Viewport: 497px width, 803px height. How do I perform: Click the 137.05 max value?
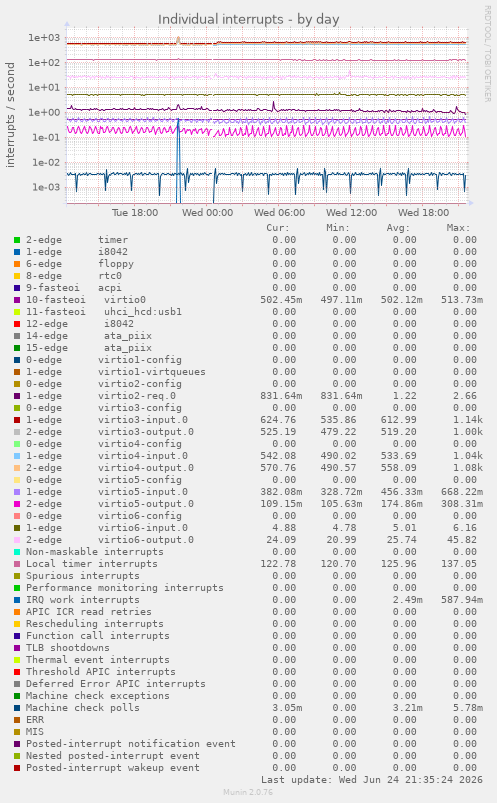pyautogui.click(x=459, y=564)
